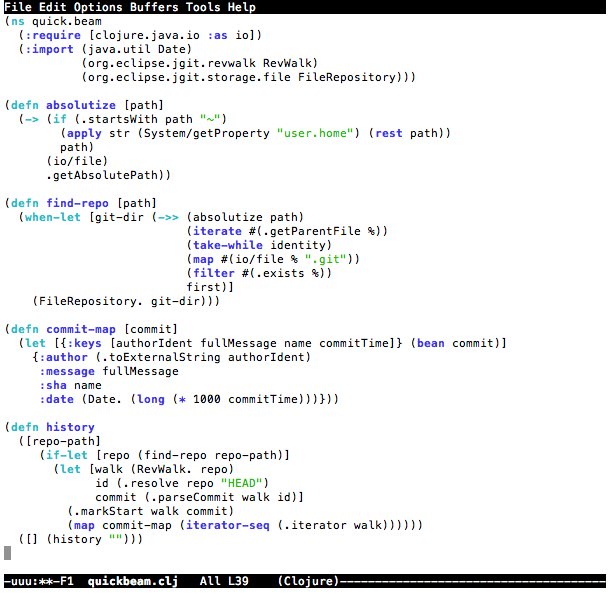Click the absolutize function name definition
The image size is (609, 603).
coord(80,105)
